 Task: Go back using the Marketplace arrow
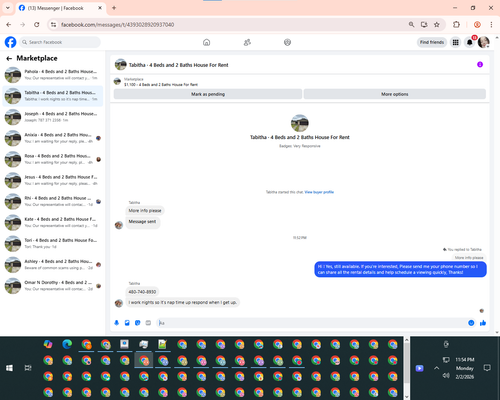[9, 58]
